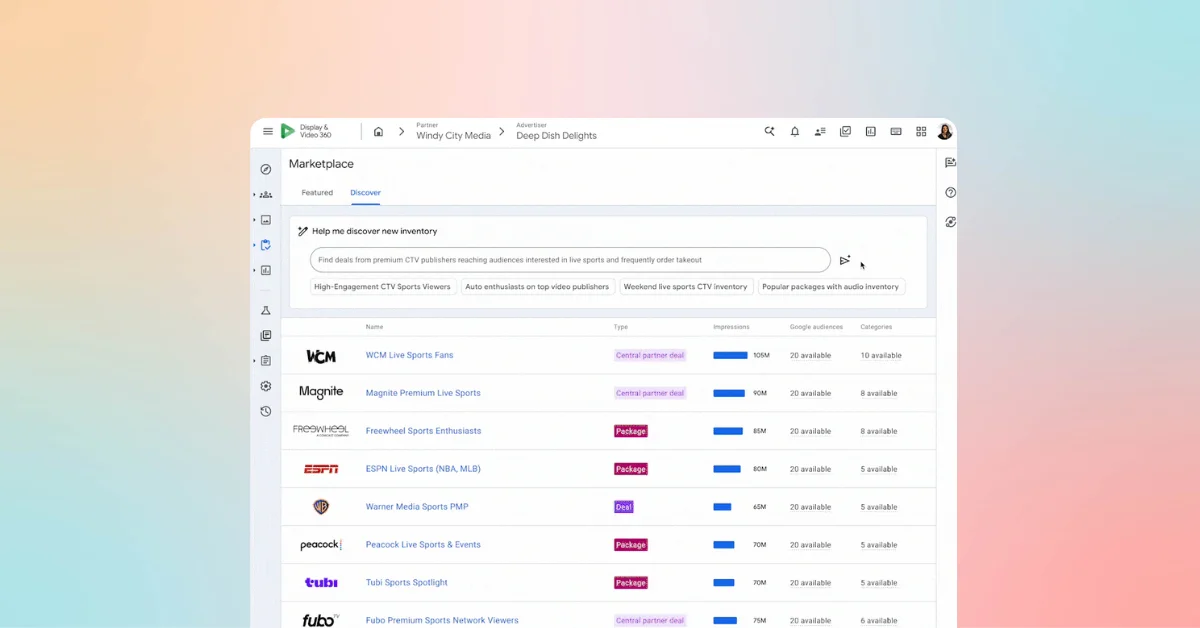Open Peacock Live Sports & Events link
Viewport: 1200px width, 628px height.
tap(423, 545)
